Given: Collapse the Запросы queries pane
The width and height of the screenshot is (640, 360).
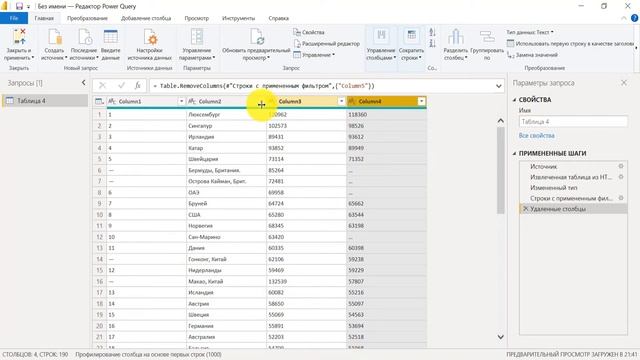Looking at the screenshot, I should 84,83.
